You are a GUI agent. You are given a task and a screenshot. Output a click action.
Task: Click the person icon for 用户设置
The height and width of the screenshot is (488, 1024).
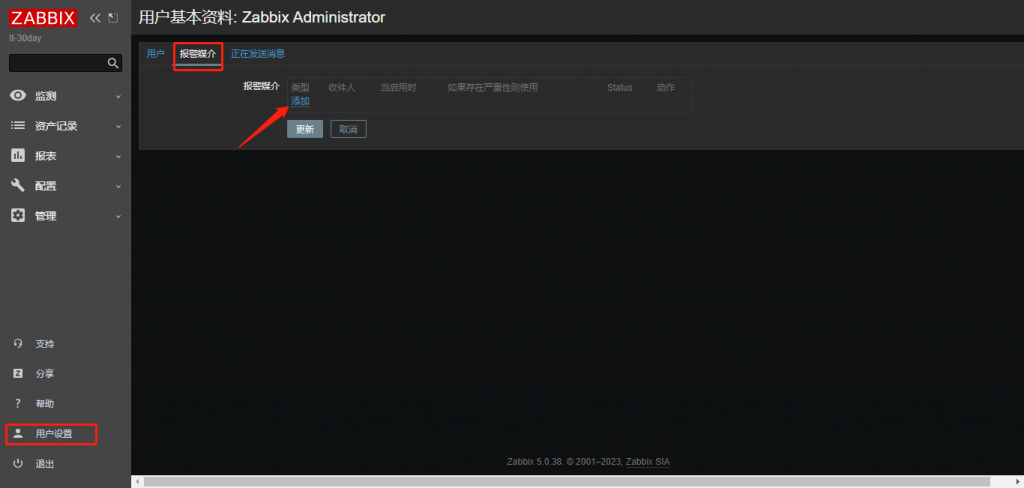pyautogui.click(x=18, y=433)
